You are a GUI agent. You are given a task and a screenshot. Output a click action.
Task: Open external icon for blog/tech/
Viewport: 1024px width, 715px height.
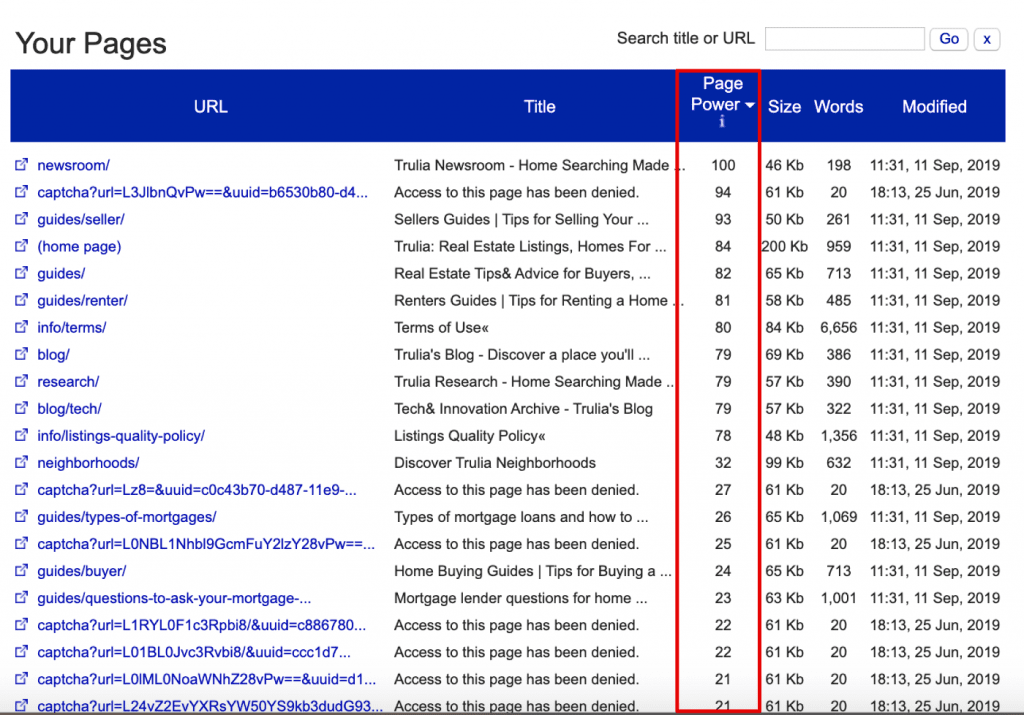coord(22,408)
